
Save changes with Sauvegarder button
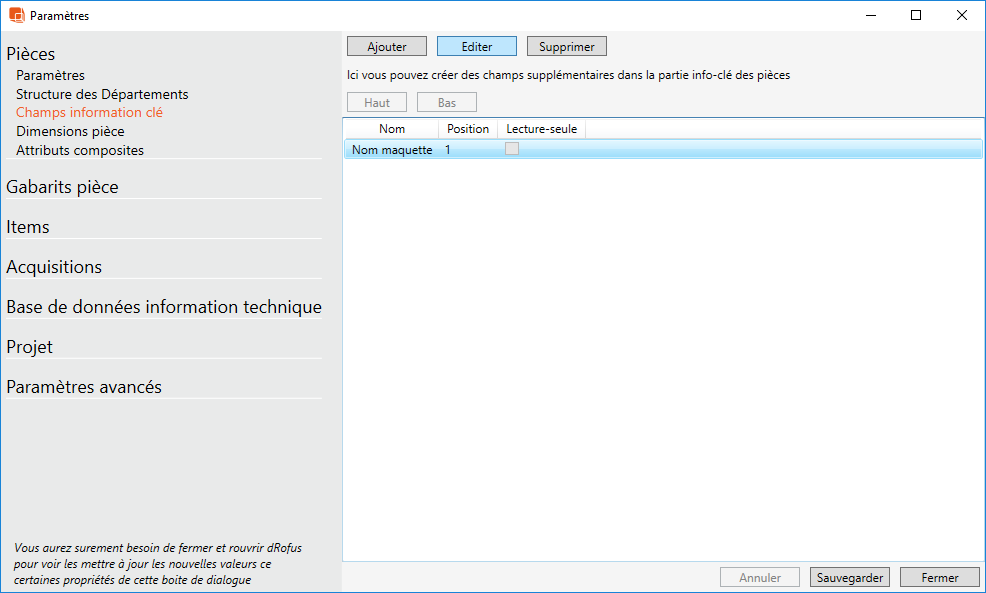(x=850, y=577)
